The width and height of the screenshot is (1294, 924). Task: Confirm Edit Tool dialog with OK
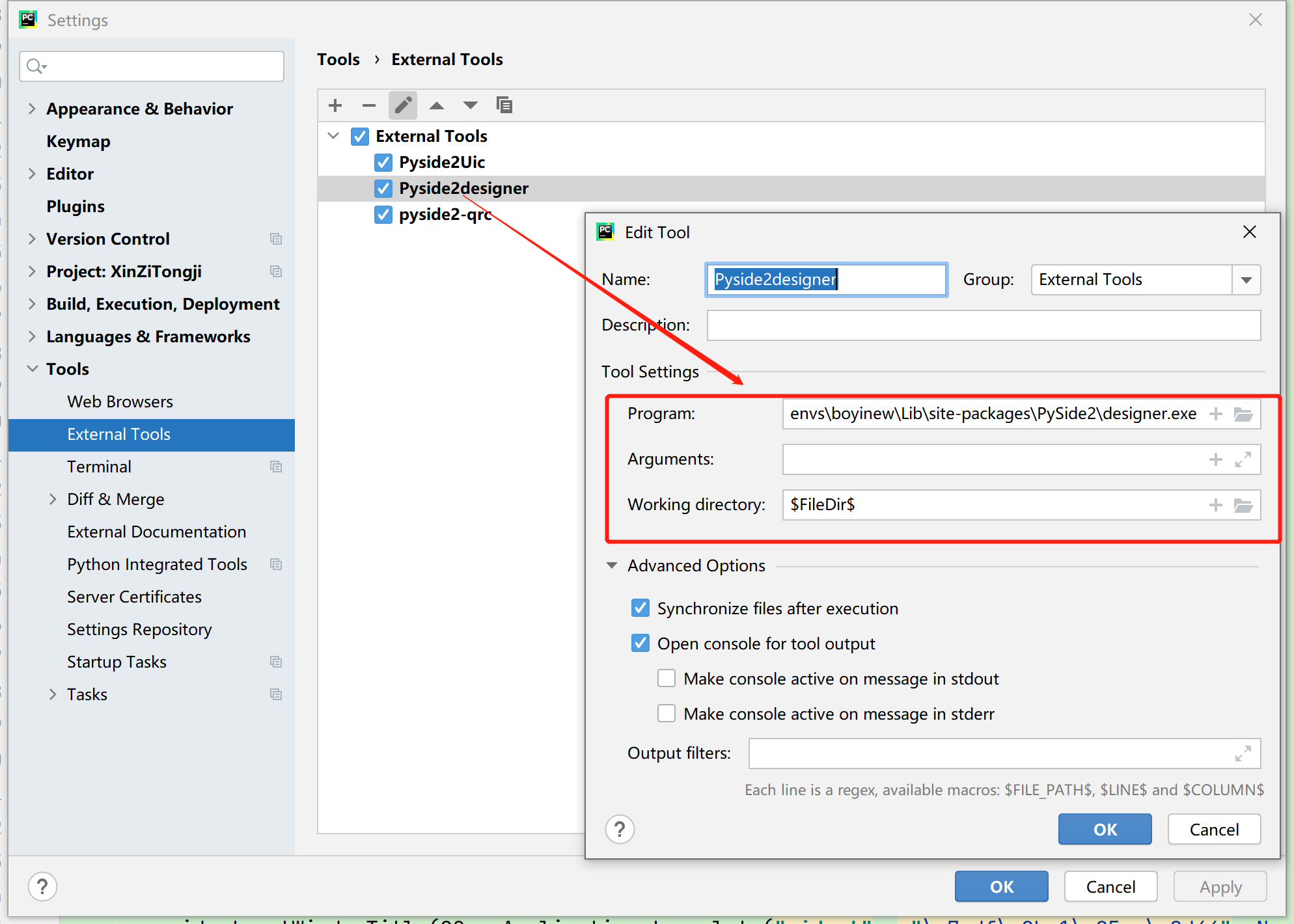(x=1105, y=830)
